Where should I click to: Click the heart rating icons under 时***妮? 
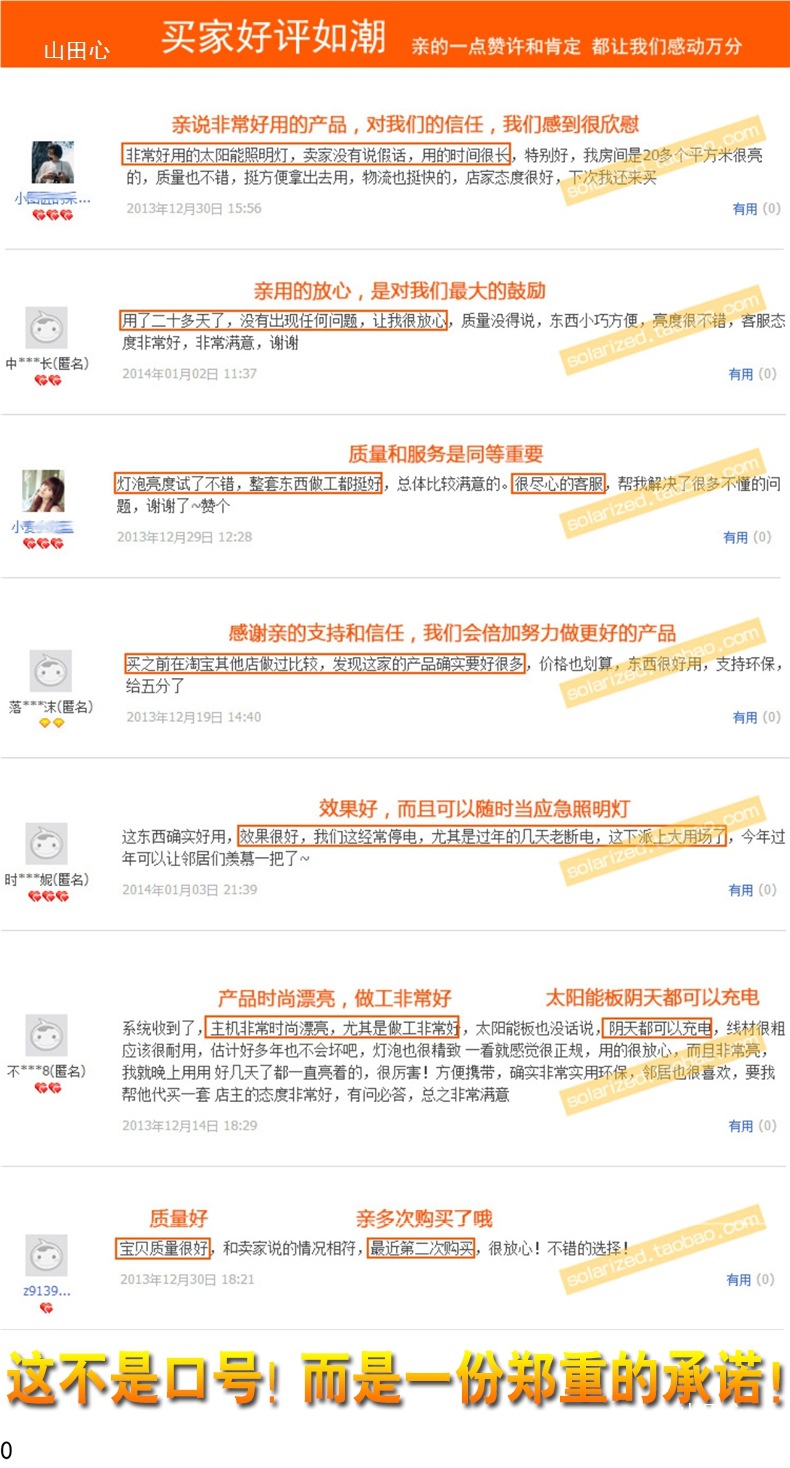pos(48,897)
